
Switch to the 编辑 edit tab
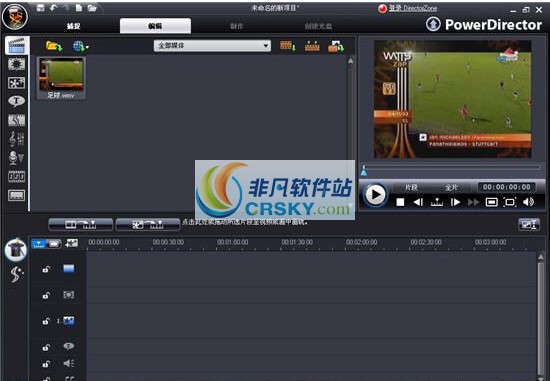tap(155, 26)
